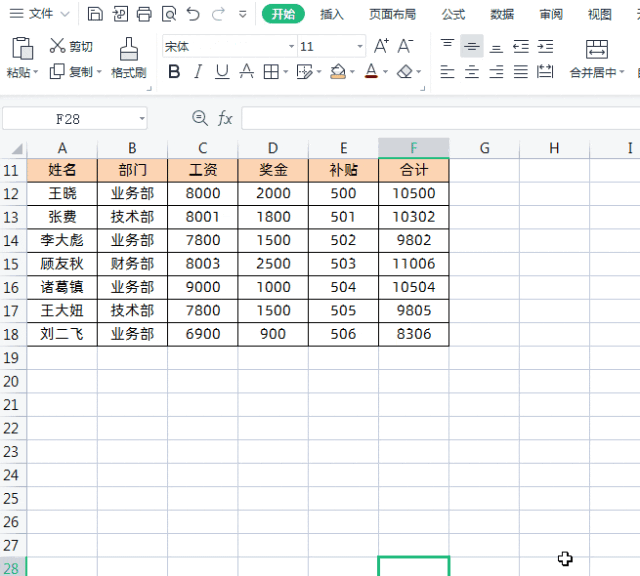Increase font size with A+ icon

point(381,46)
